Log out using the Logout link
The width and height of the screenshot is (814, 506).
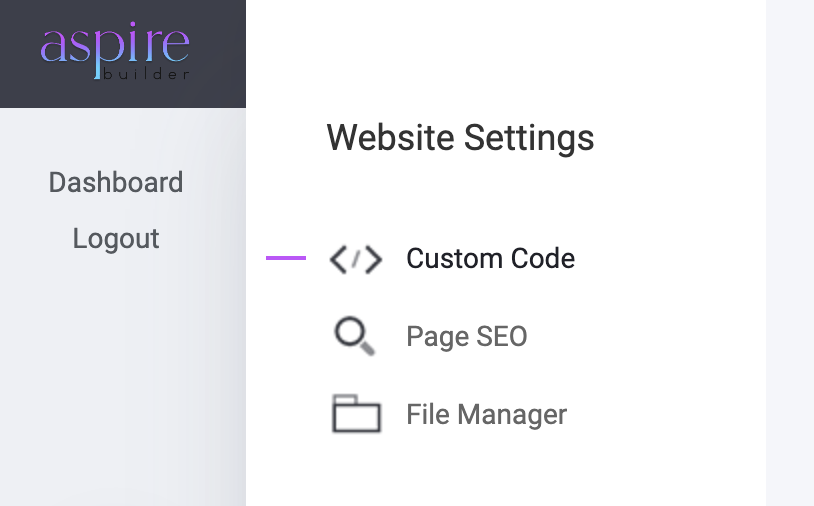coord(116,239)
